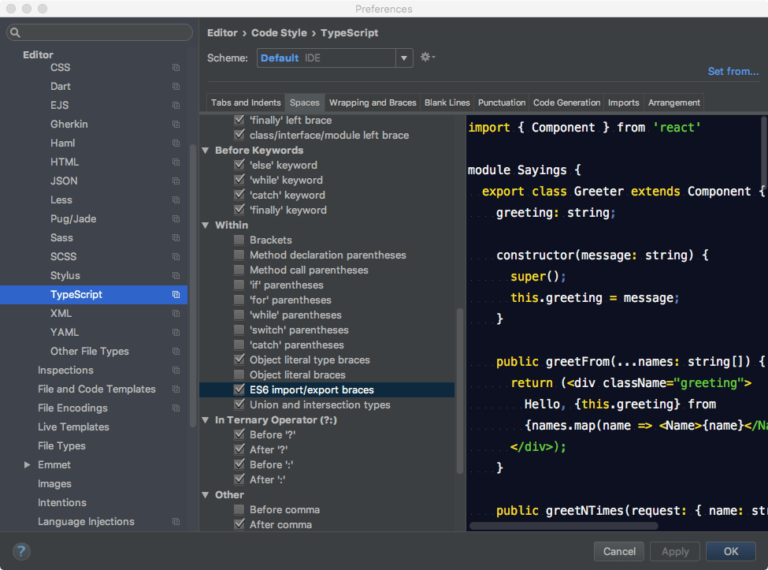768x570 pixels.
Task: Expand the Emmet tree node
Action: tap(27, 465)
